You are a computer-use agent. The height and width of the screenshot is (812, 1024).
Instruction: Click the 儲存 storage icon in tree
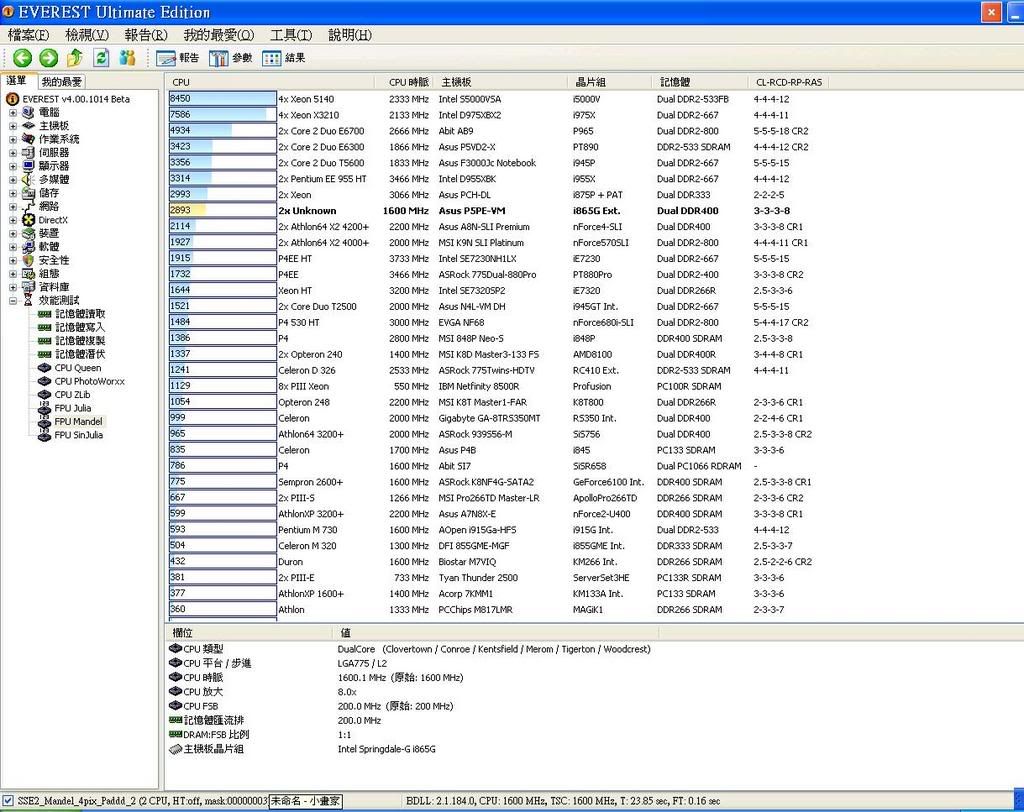pos(28,193)
